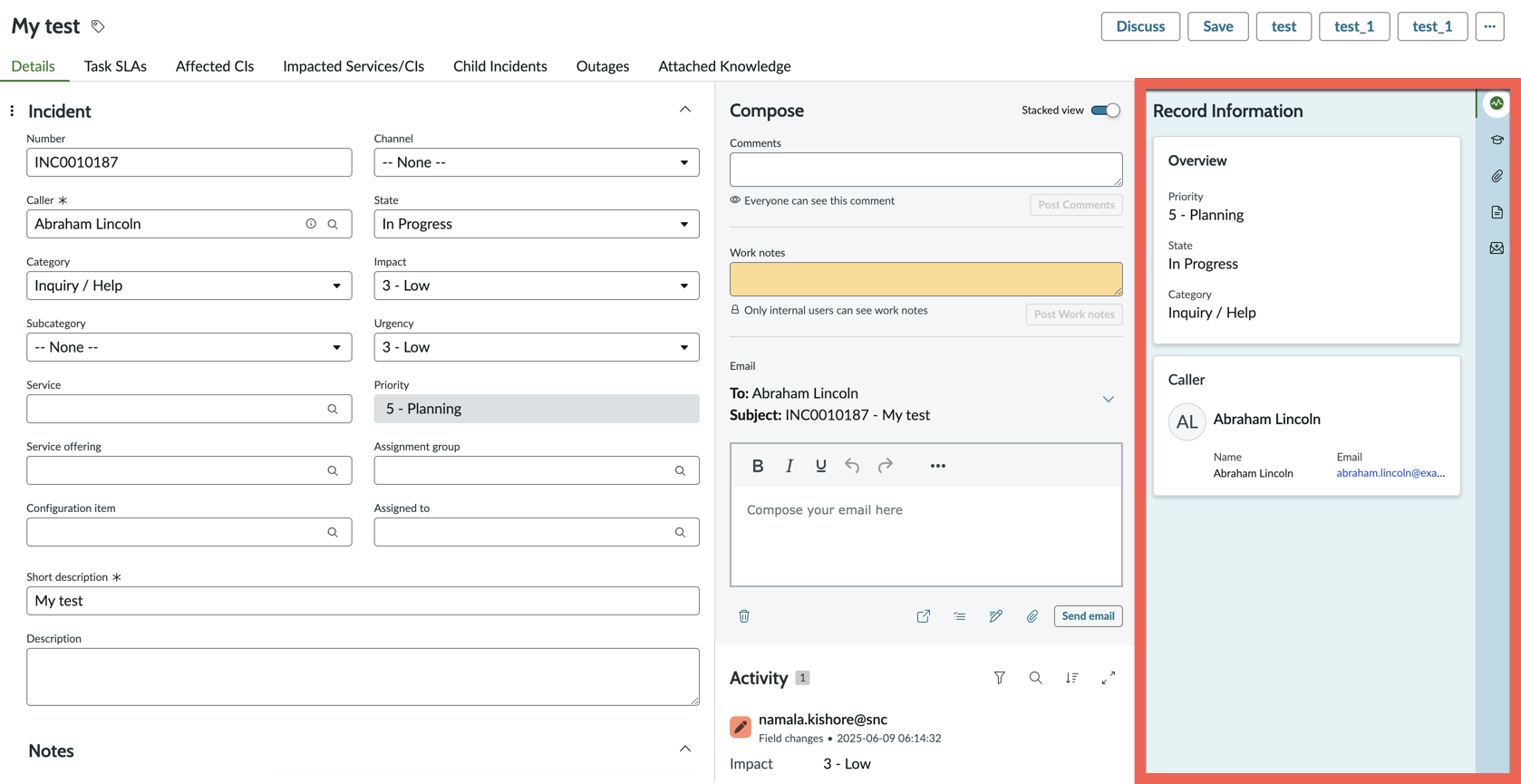The image size is (1521, 784).
Task: Open email in new window icon
Action: [x=924, y=616]
